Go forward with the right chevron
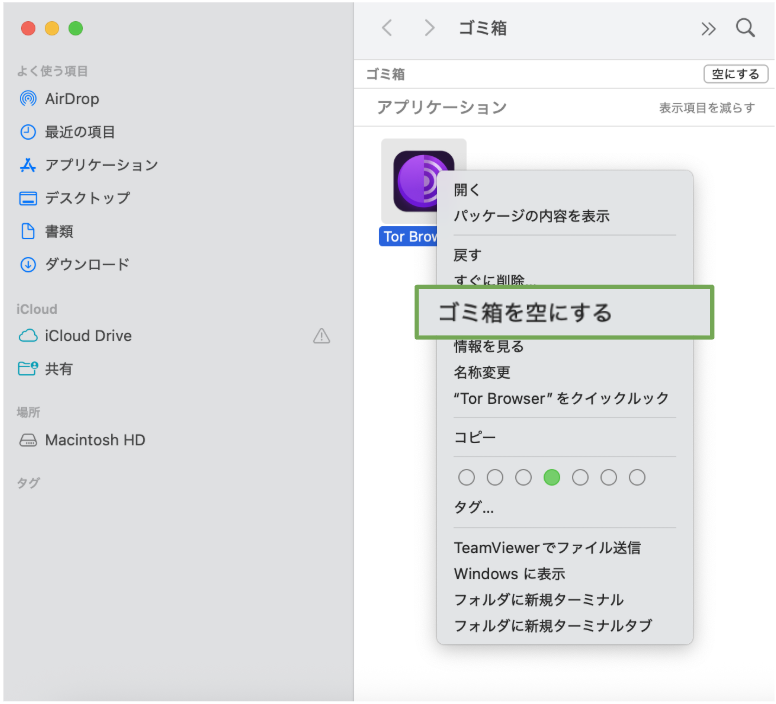The width and height of the screenshot is (776, 704). pyautogui.click(x=430, y=28)
